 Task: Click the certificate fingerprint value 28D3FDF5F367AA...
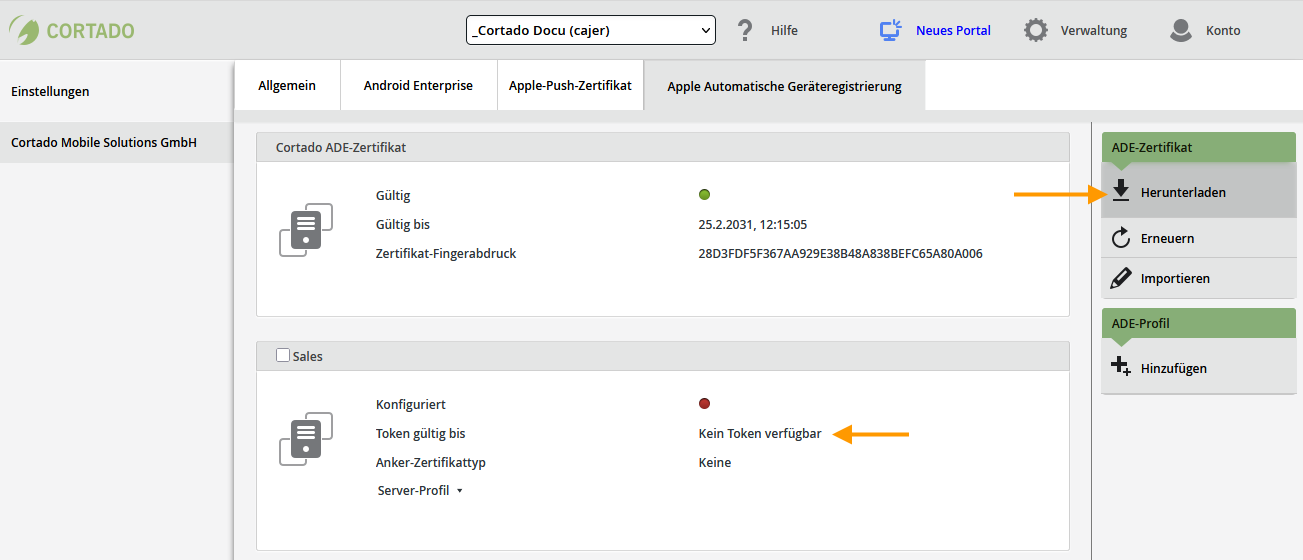pyautogui.click(x=840, y=254)
